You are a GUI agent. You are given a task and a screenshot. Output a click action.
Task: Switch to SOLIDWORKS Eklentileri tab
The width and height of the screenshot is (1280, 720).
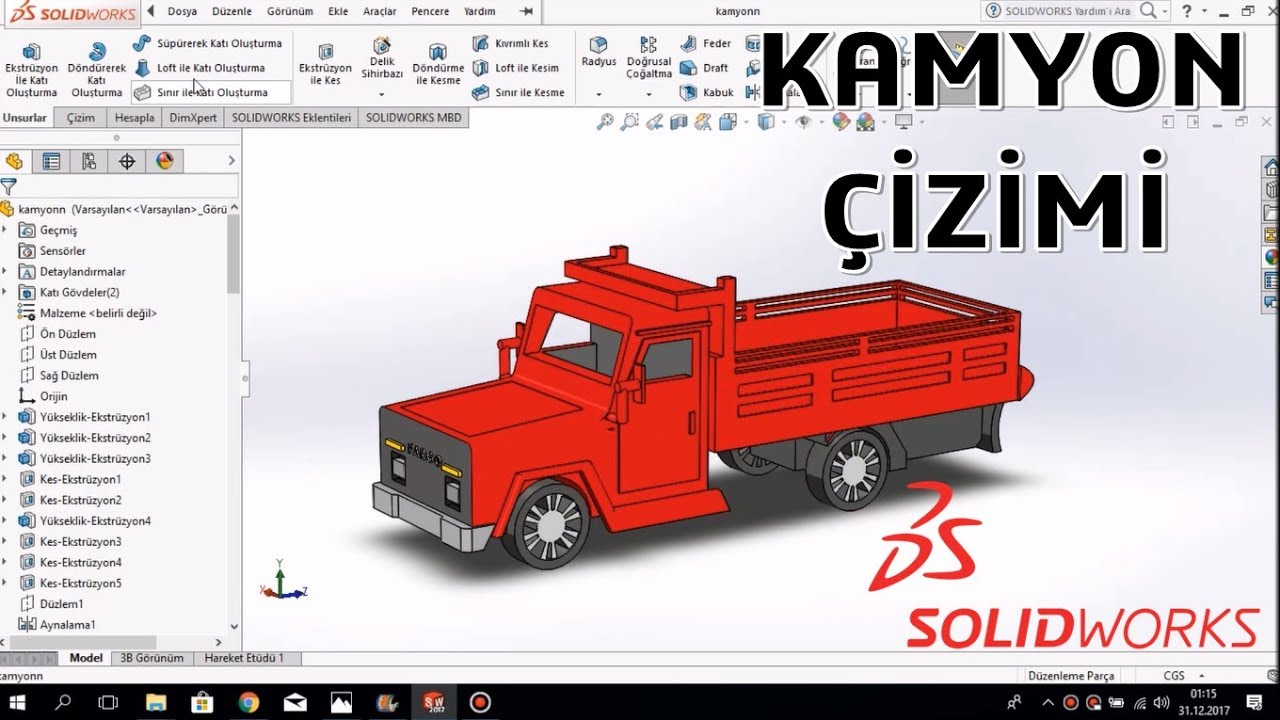tap(291, 117)
